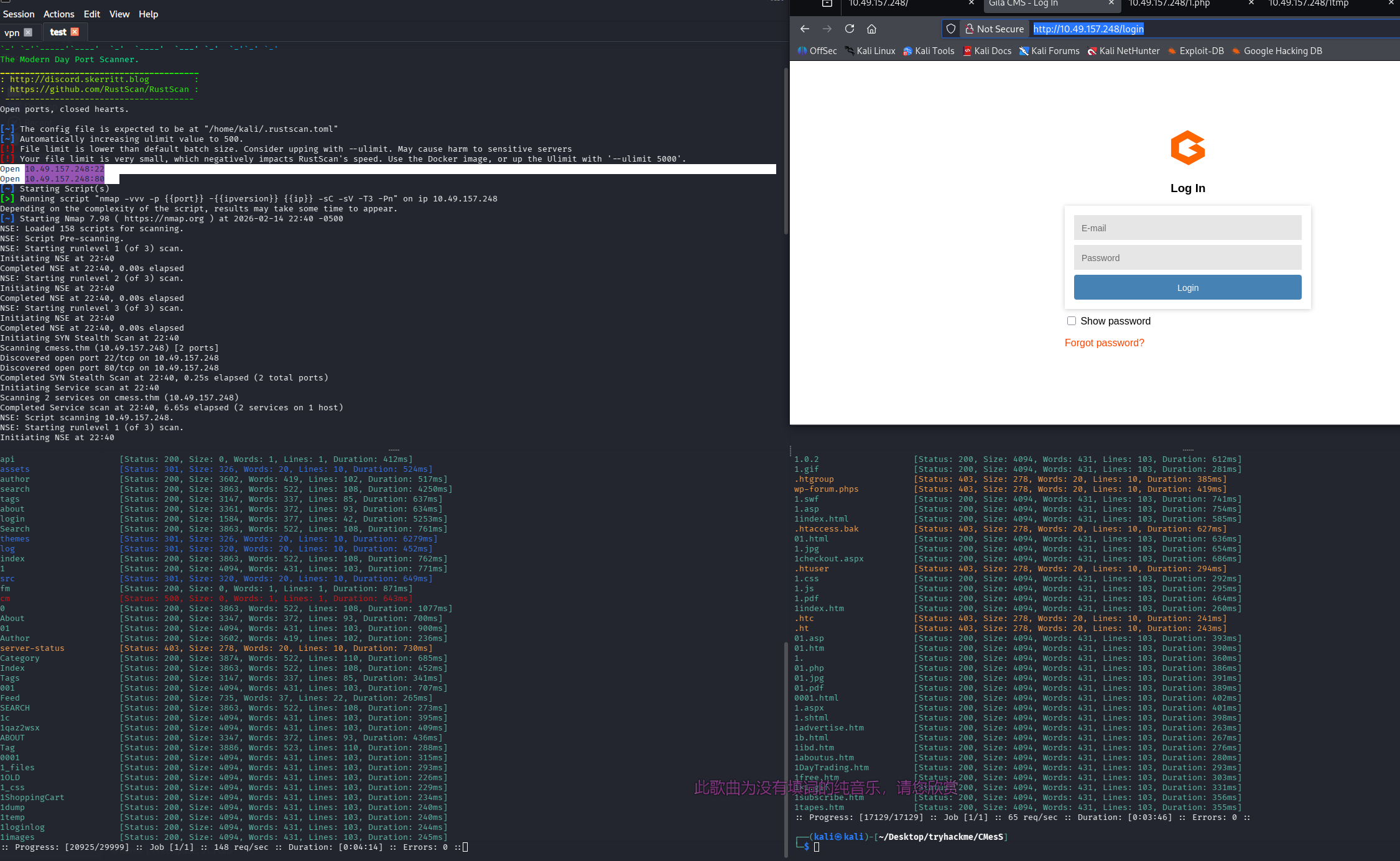Enable the Show password checkbox

click(1072, 321)
